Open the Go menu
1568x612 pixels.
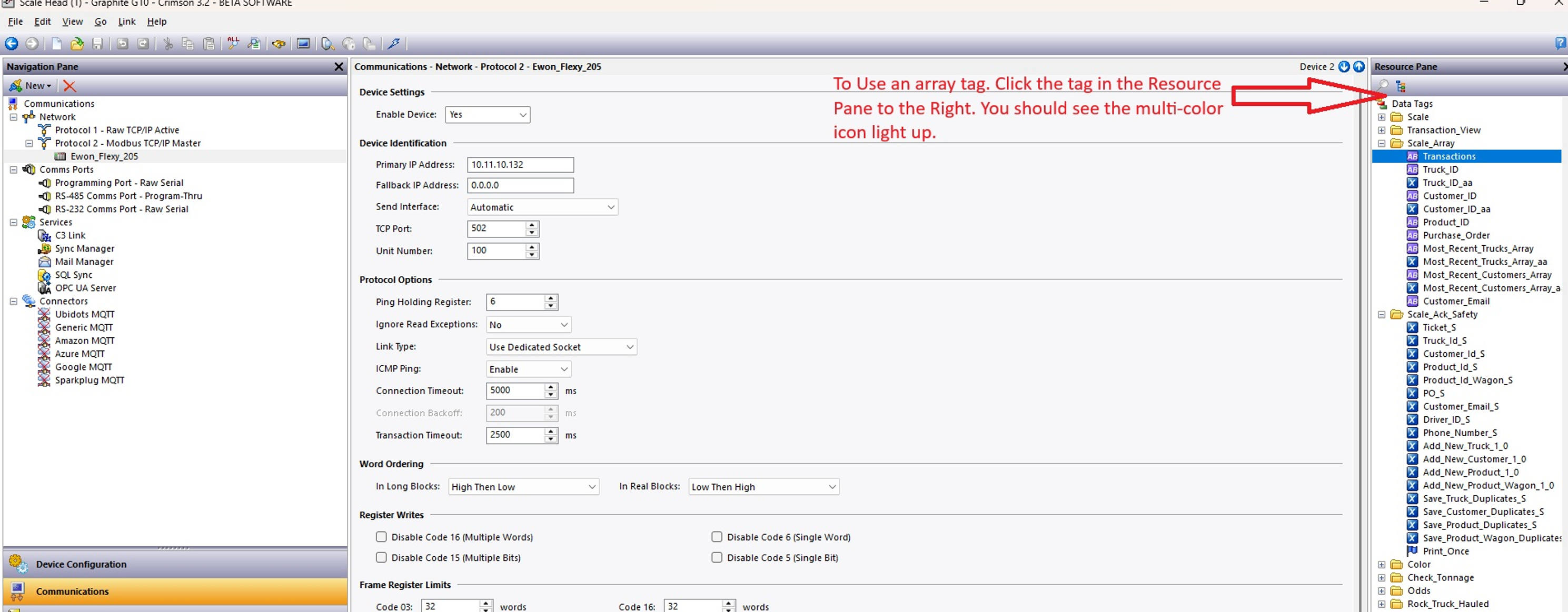[101, 21]
